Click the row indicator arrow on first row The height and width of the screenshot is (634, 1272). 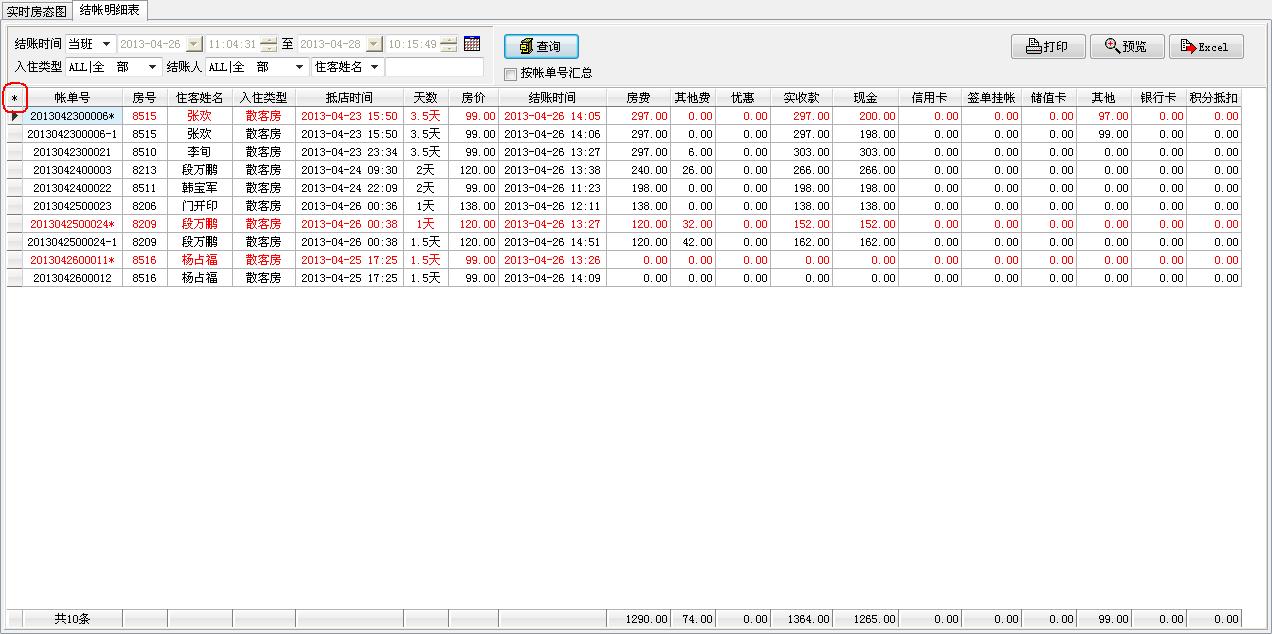14,116
